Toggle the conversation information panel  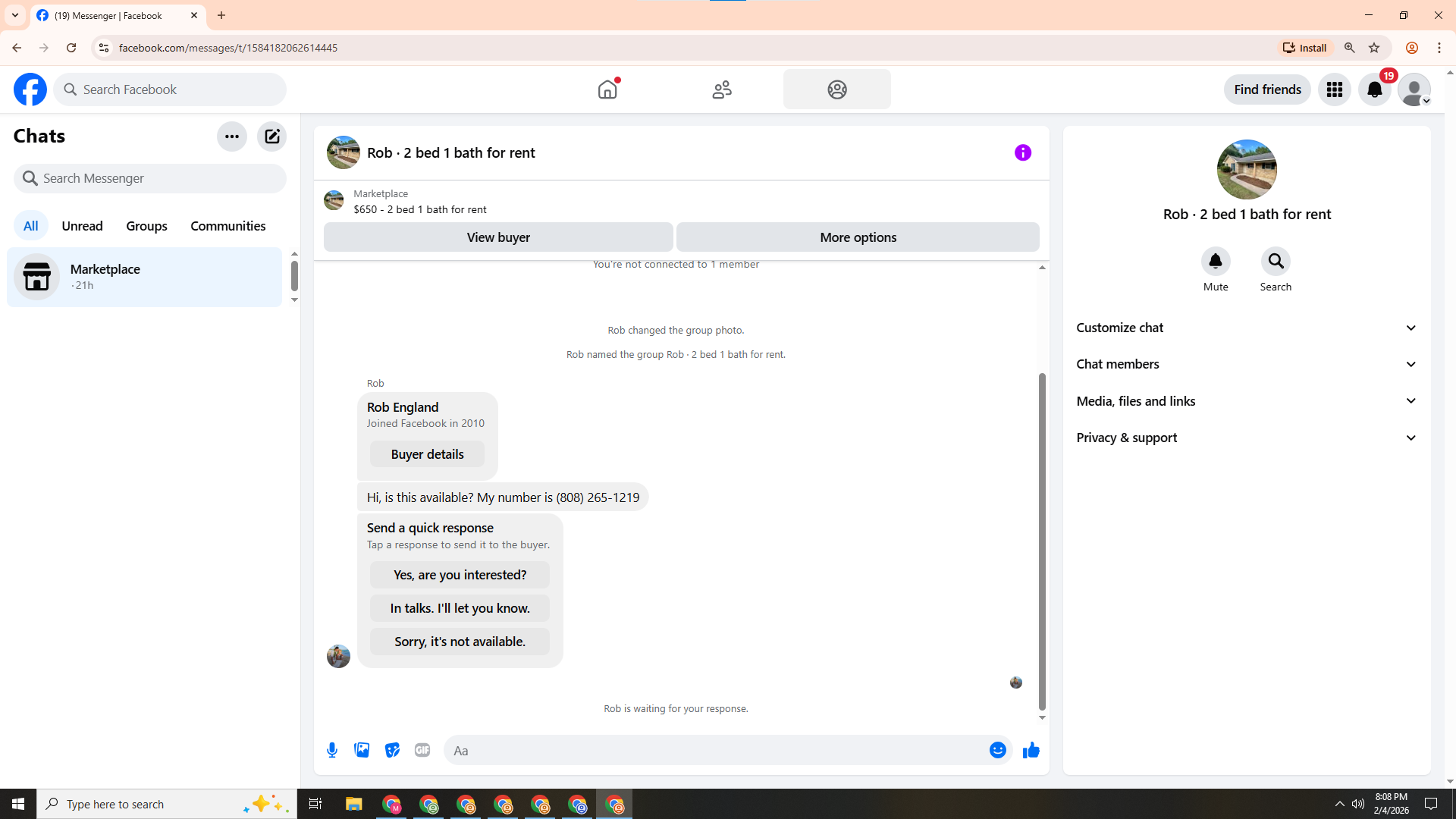click(x=1022, y=152)
